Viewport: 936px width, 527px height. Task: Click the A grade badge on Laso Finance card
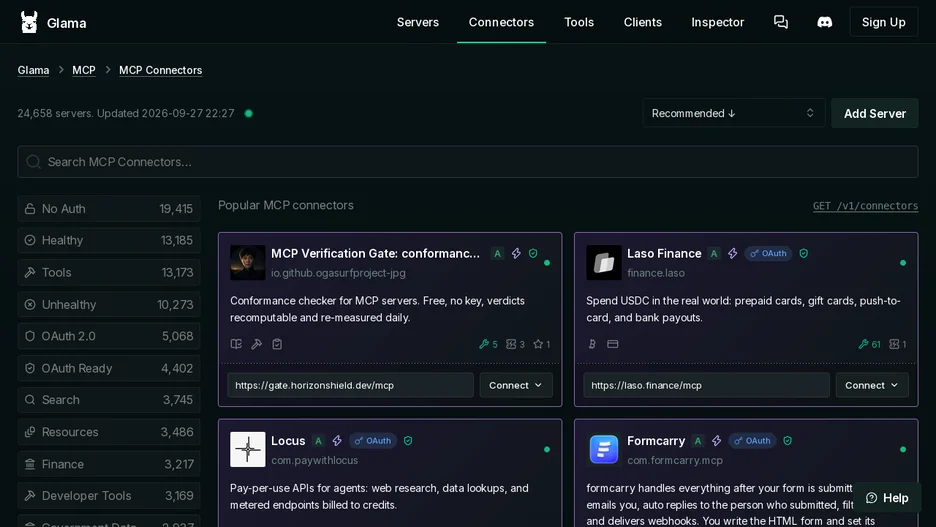714,254
